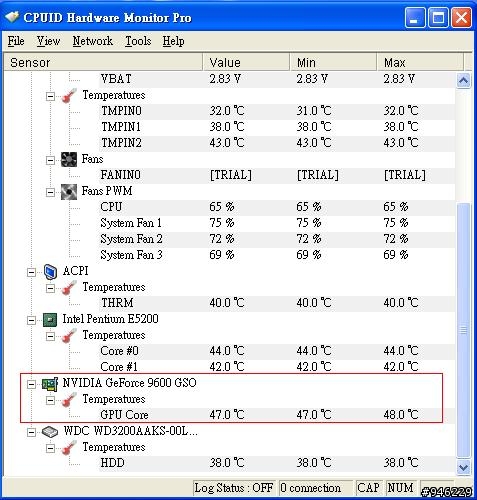Collapse the Intel Pentium E5200 node
Image resolution: width=477 pixels, height=500 pixels.
point(31,320)
